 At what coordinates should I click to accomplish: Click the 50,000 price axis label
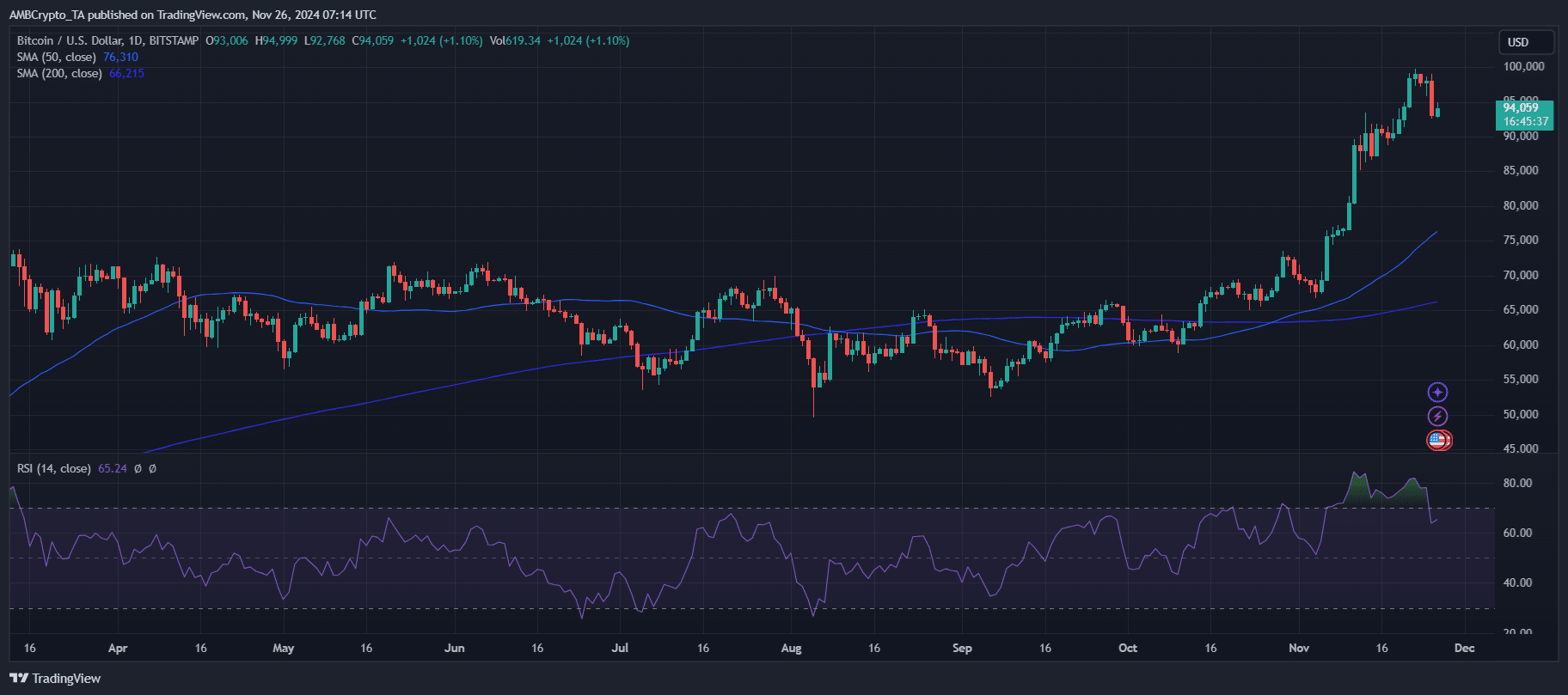(x=1521, y=414)
